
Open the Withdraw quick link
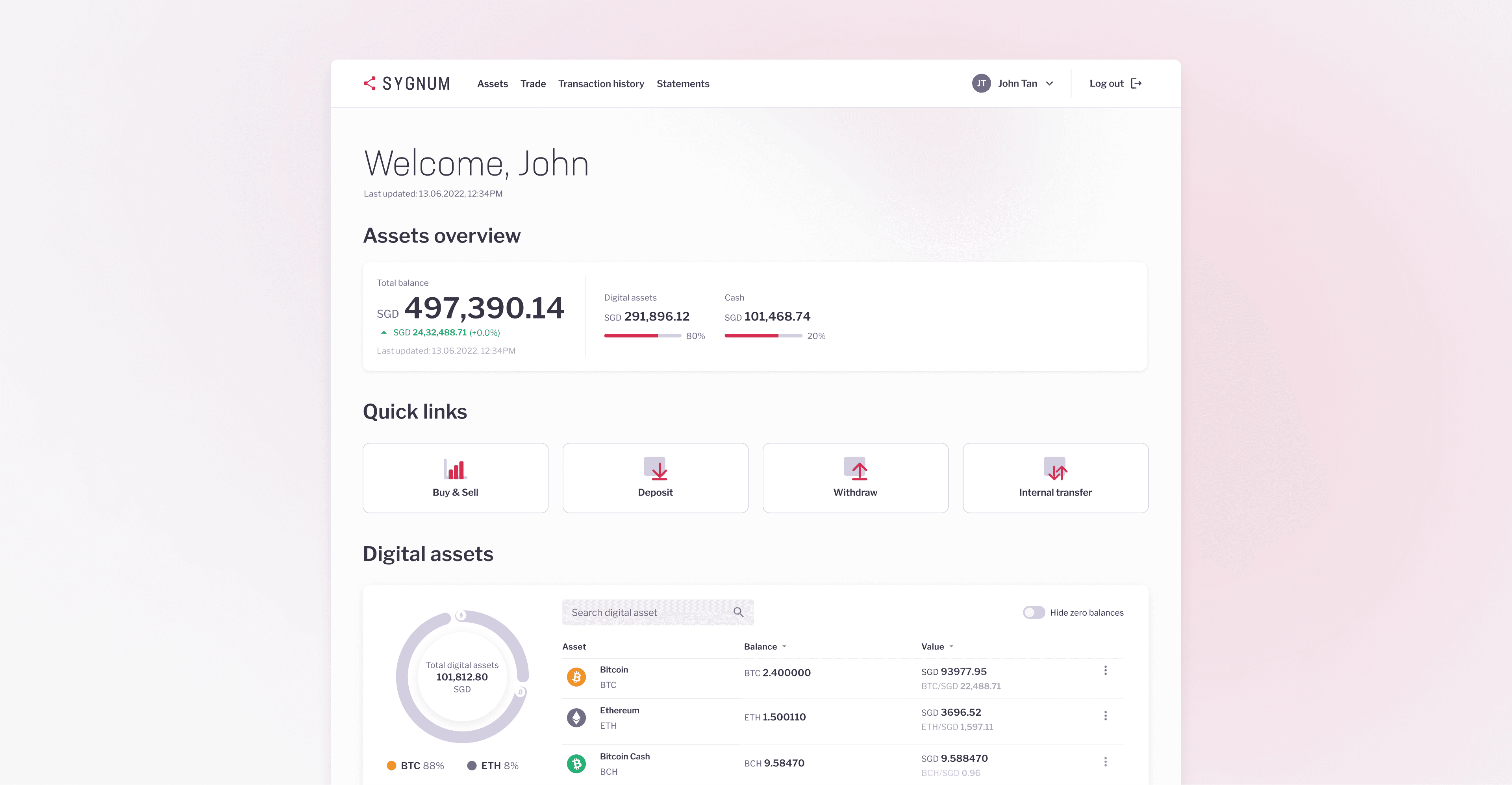click(x=856, y=478)
